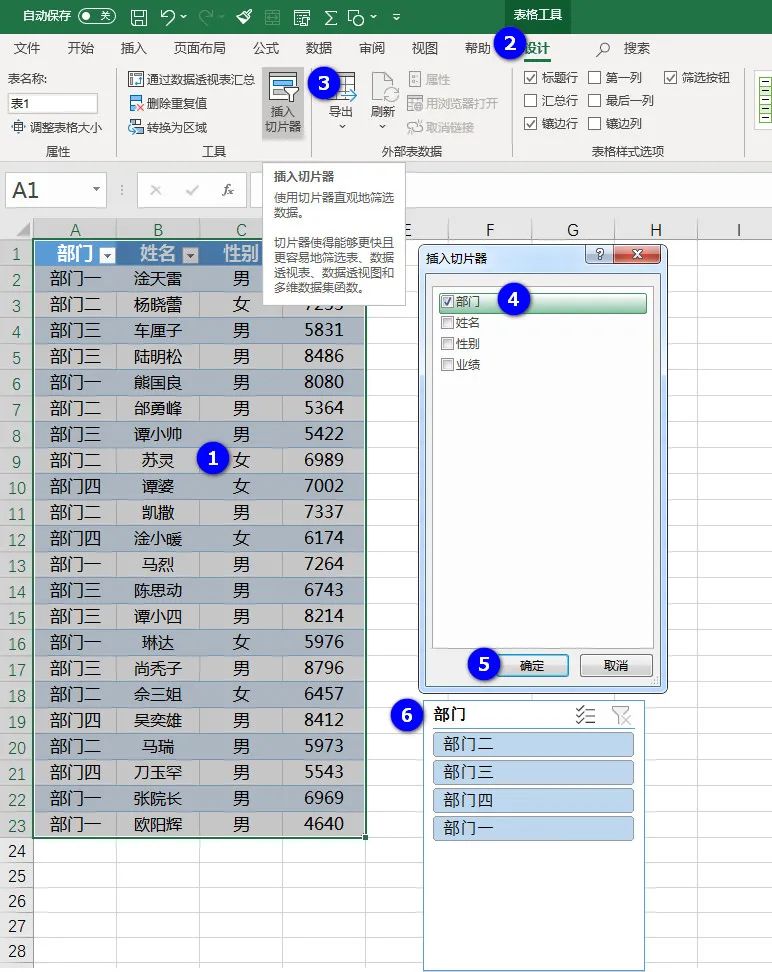This screenshot has height=972, width=772.
Task: Enable the 汇总行 checkbox
Action: [x=530, y=100]
